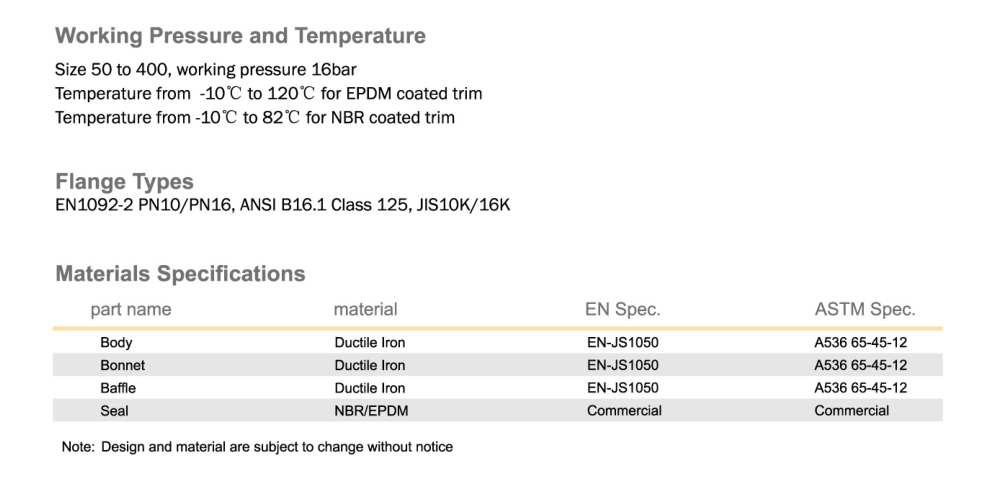The height and width of the screenshot is (498, 991).
Task: Select the Baffle cell in the table
Action: [118, 388]
